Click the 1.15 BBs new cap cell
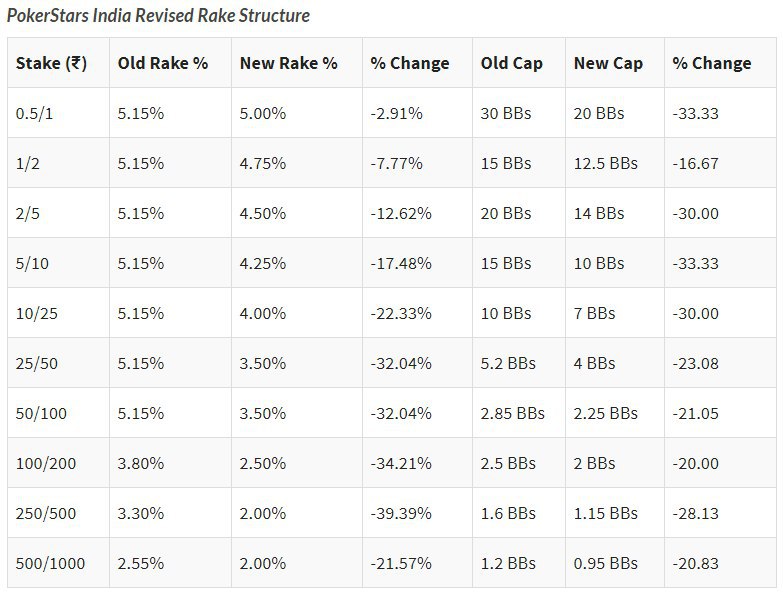Image resolution: width=783 pixels, height=595 pixels. (x=605, y=513)
